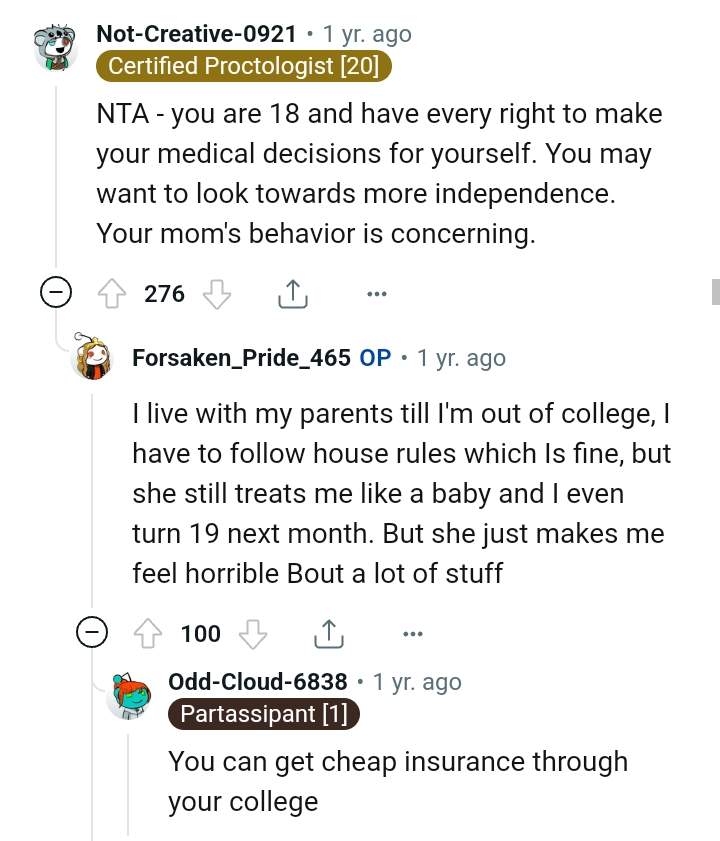Screen dimensions: 720x841
Task: Open Not-Creative-0921's profile via username
Action: click(x=196, y=33)
